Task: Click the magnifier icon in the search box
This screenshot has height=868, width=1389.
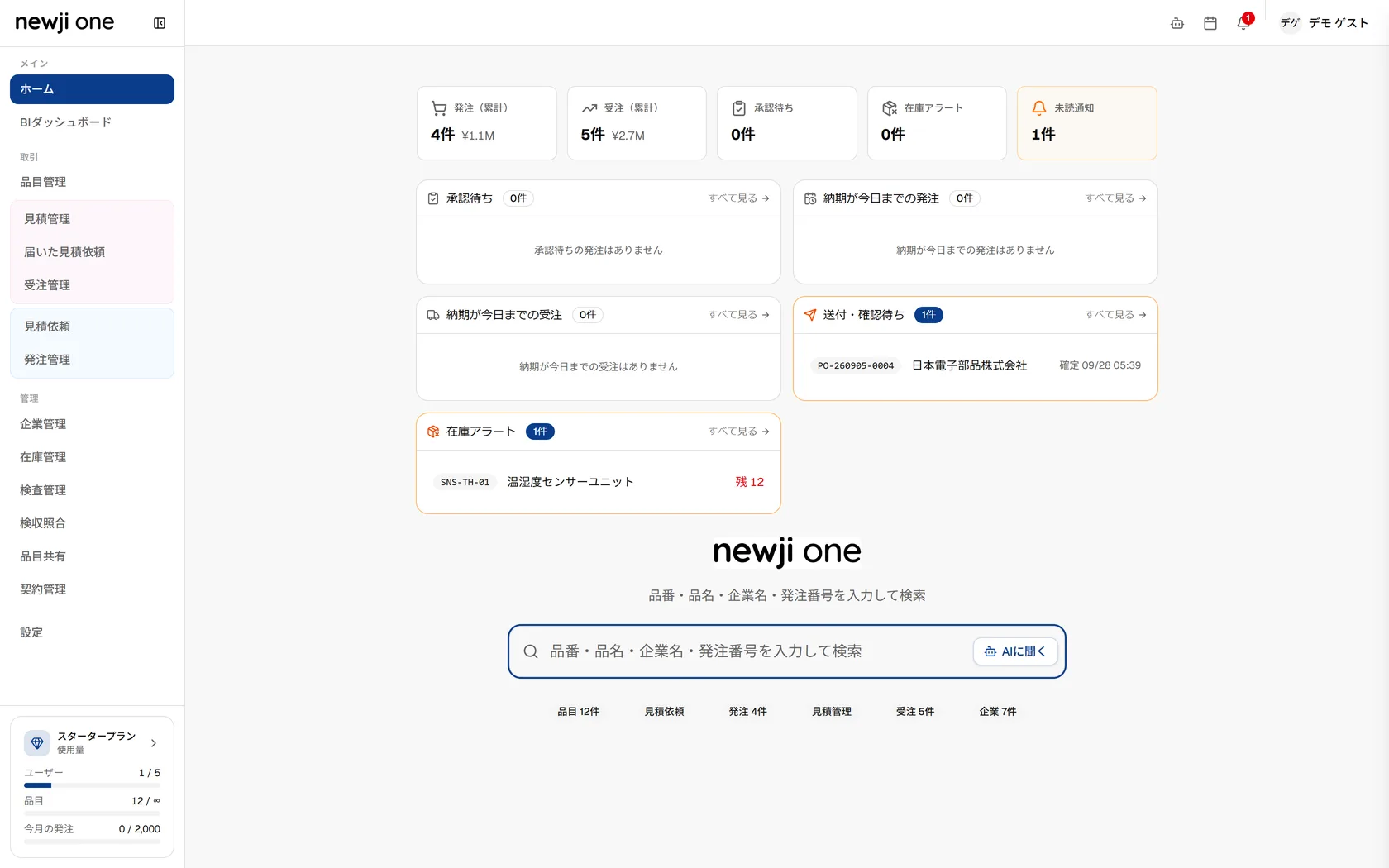Action: tap(531, 651)
